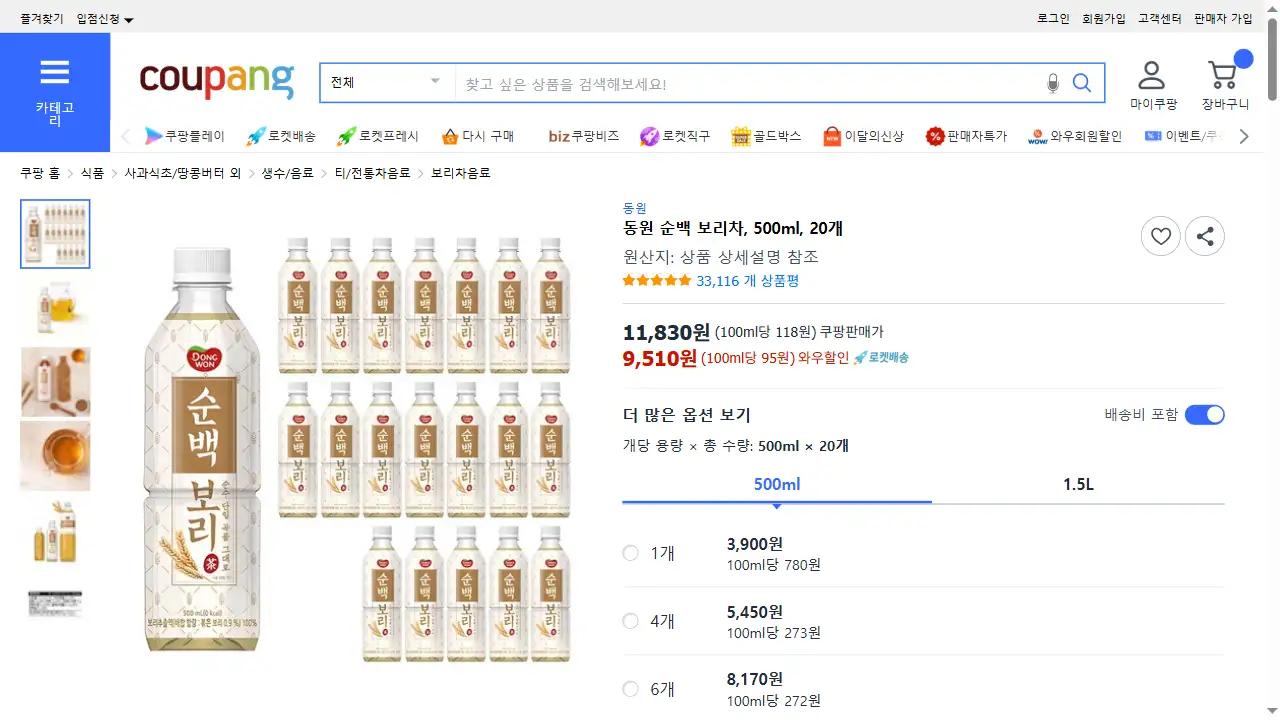The height and width of the screenshot is (720, 1280).
Task: Select first thumbnail of 20 bottles
Action: pos(55,234)
